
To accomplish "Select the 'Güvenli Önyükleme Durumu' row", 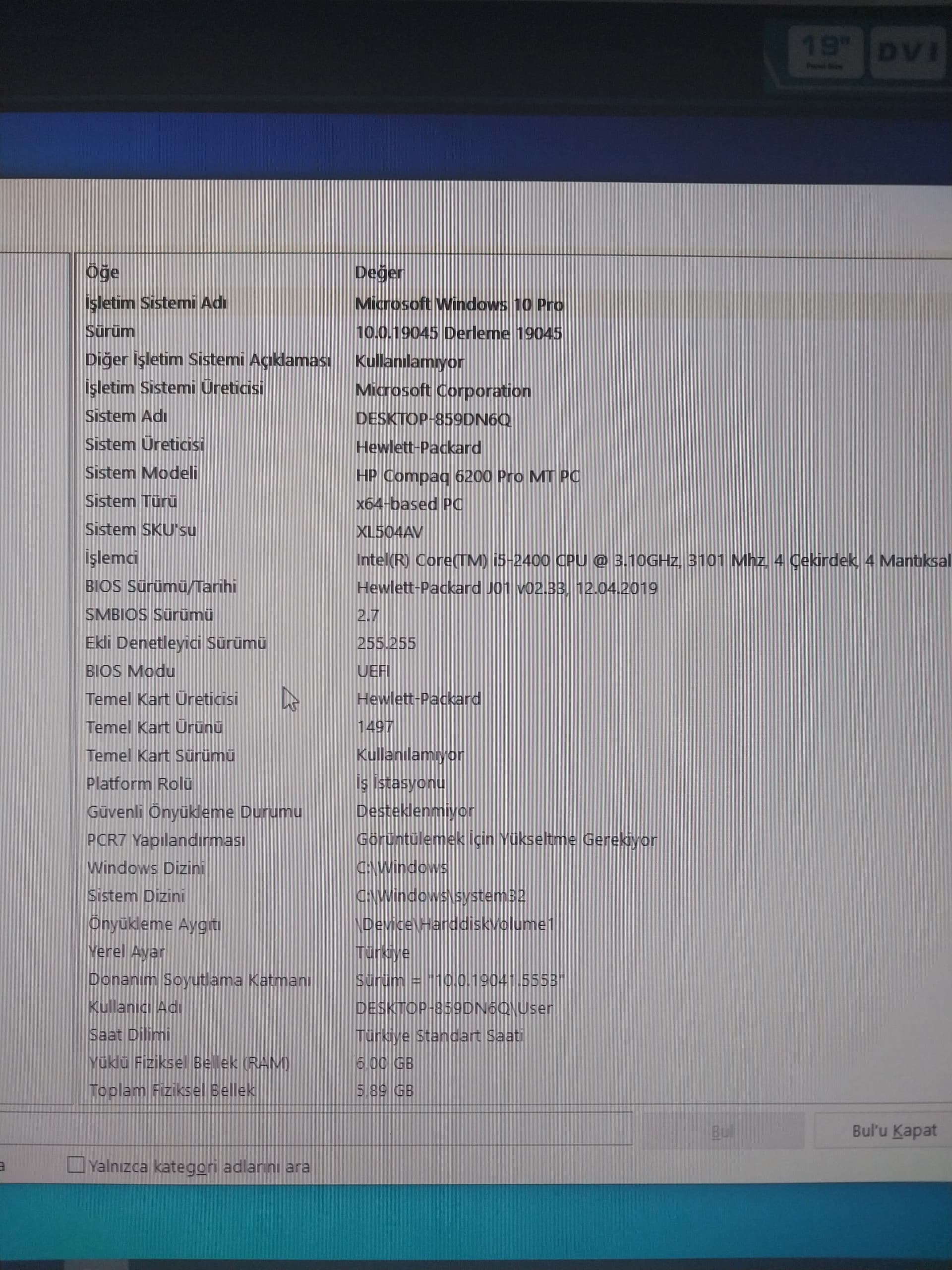I will pyautogui.click(x=194, y=812).
